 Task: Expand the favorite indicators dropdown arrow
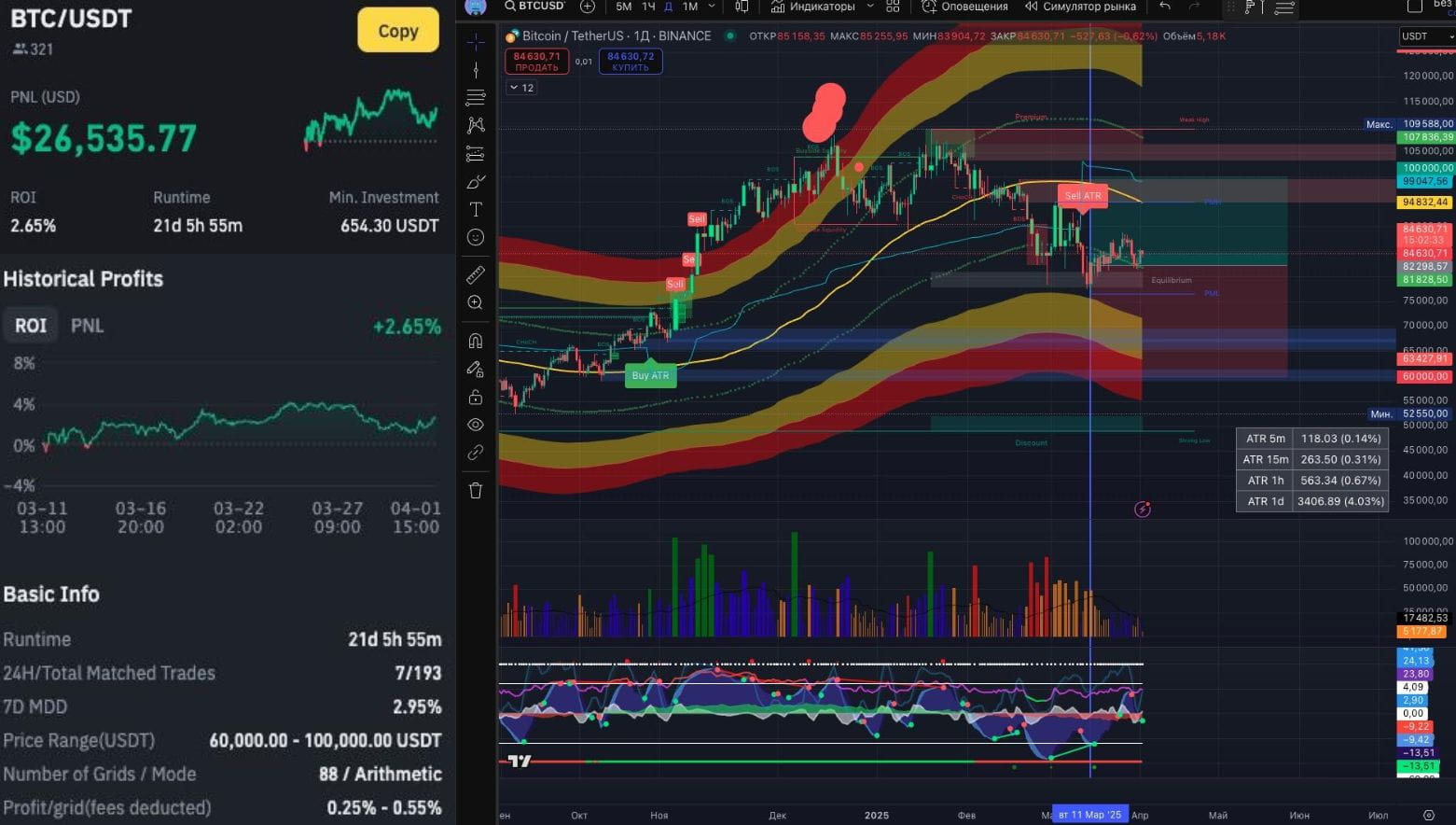click(x=870, y=7)
